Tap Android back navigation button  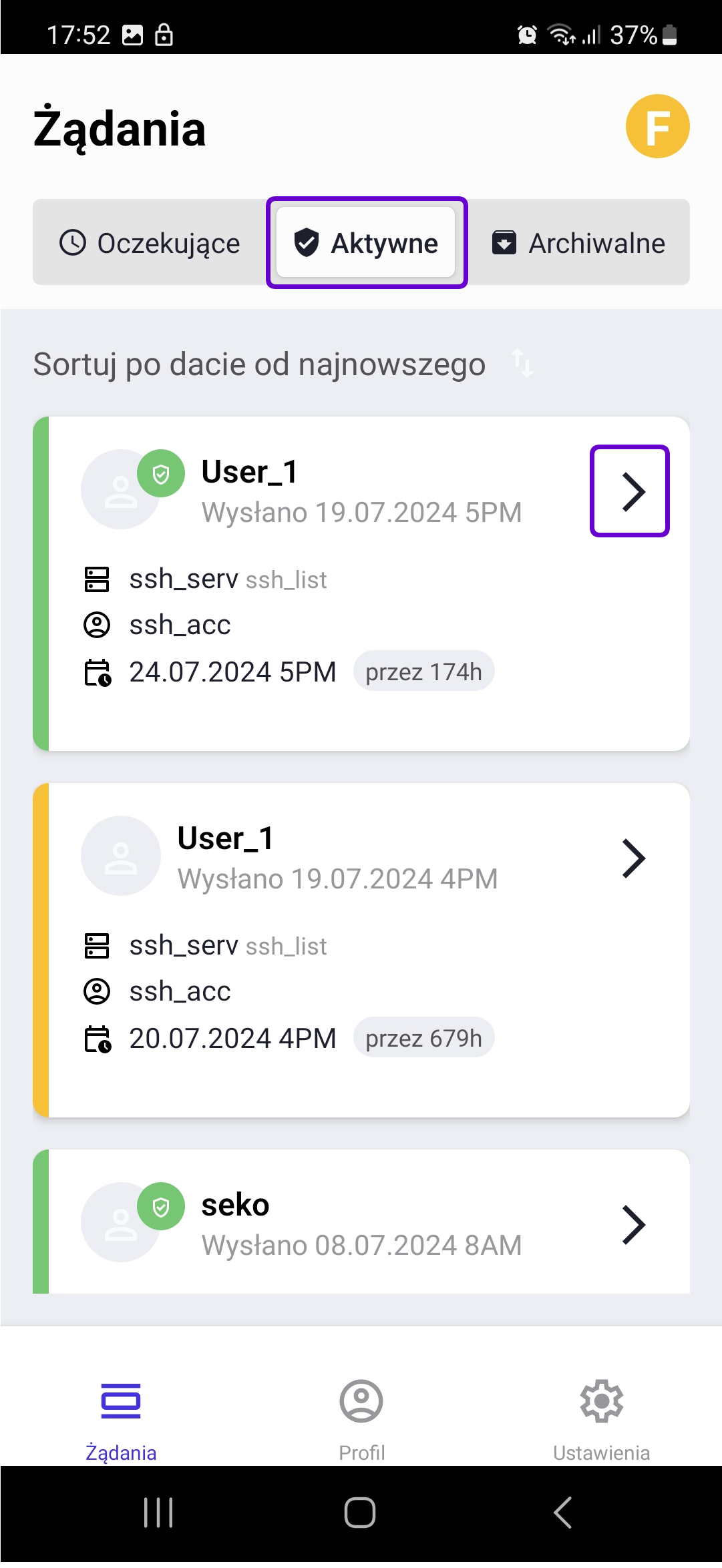tap(563, 1513)
